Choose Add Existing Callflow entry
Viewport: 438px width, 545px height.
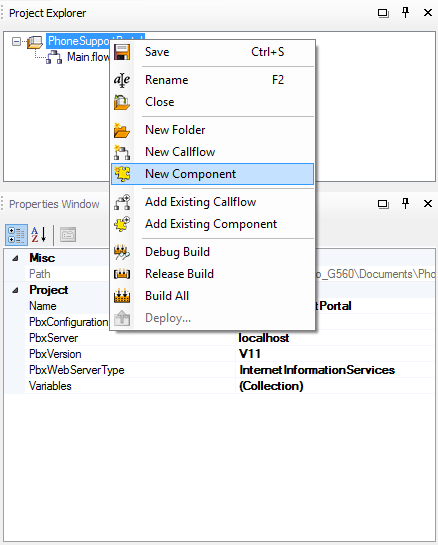(212, 202)
